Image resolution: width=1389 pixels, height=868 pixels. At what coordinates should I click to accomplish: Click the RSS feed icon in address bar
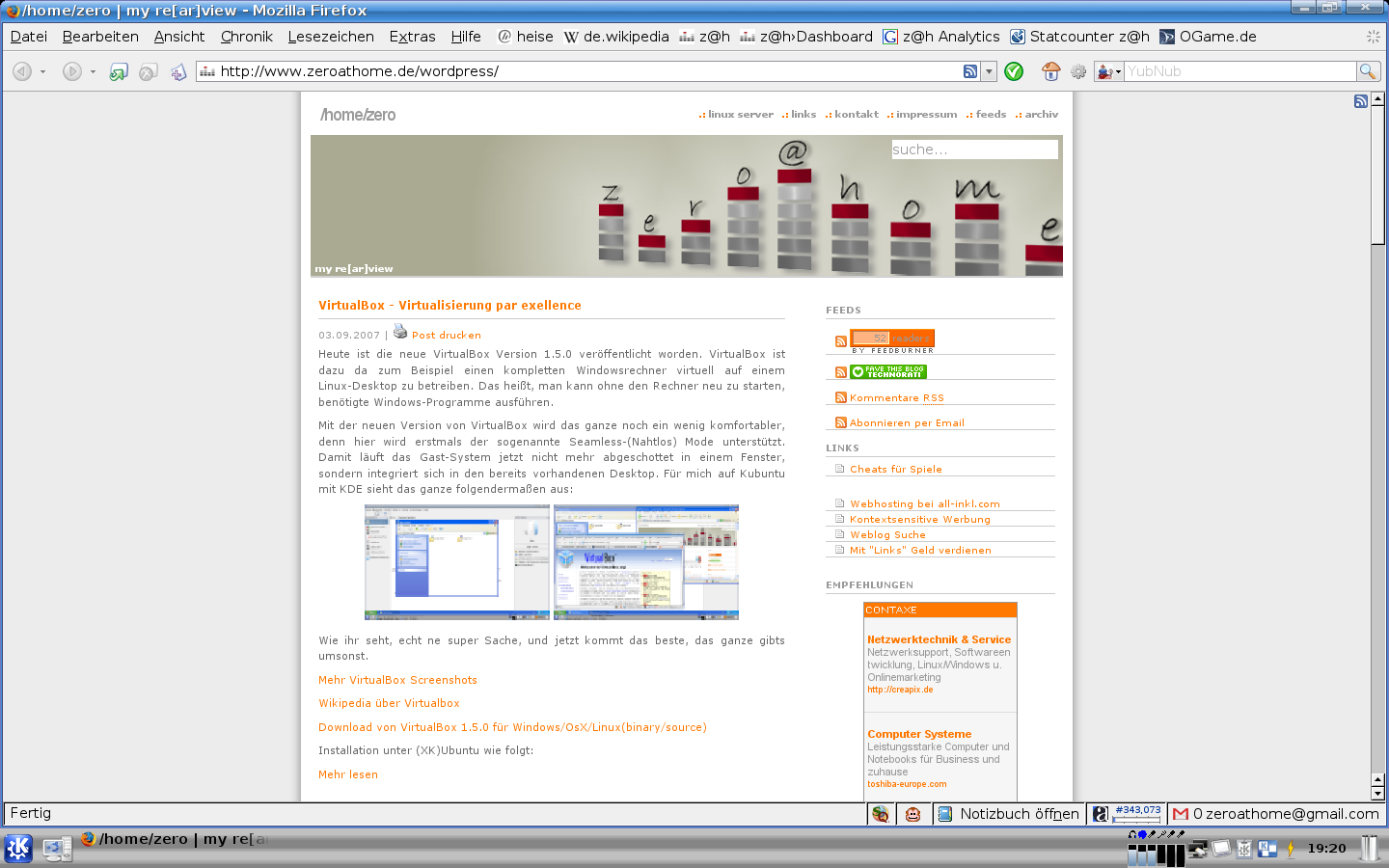click(970, 71)
